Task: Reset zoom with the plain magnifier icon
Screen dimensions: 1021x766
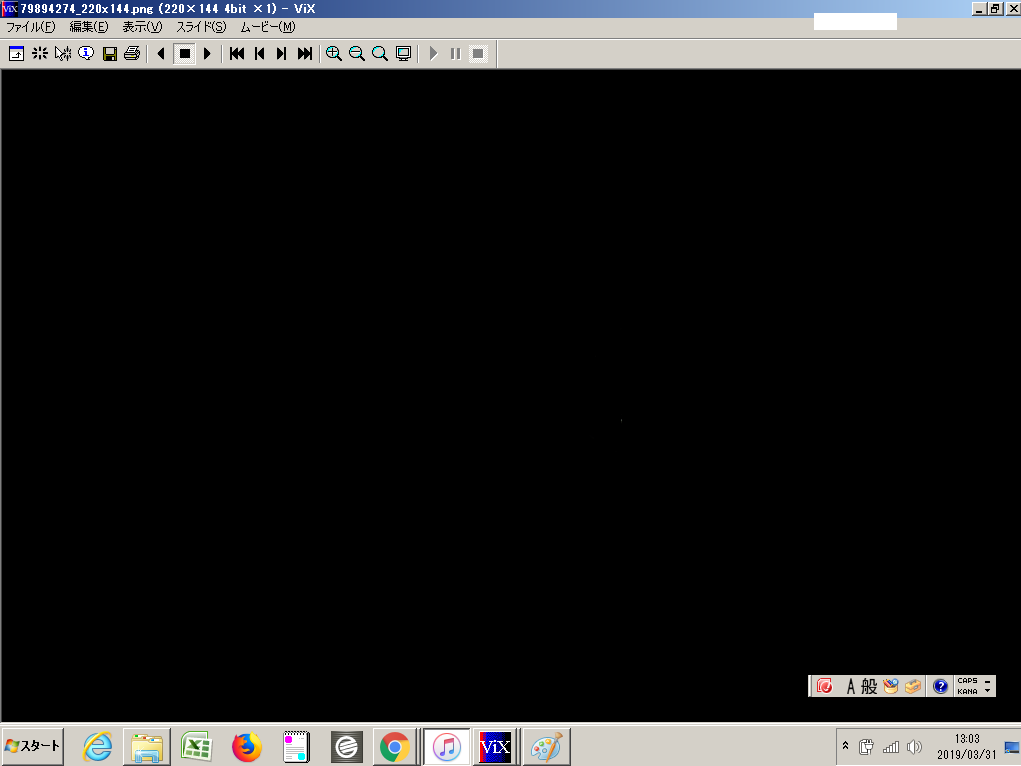Action: (380, 53)
